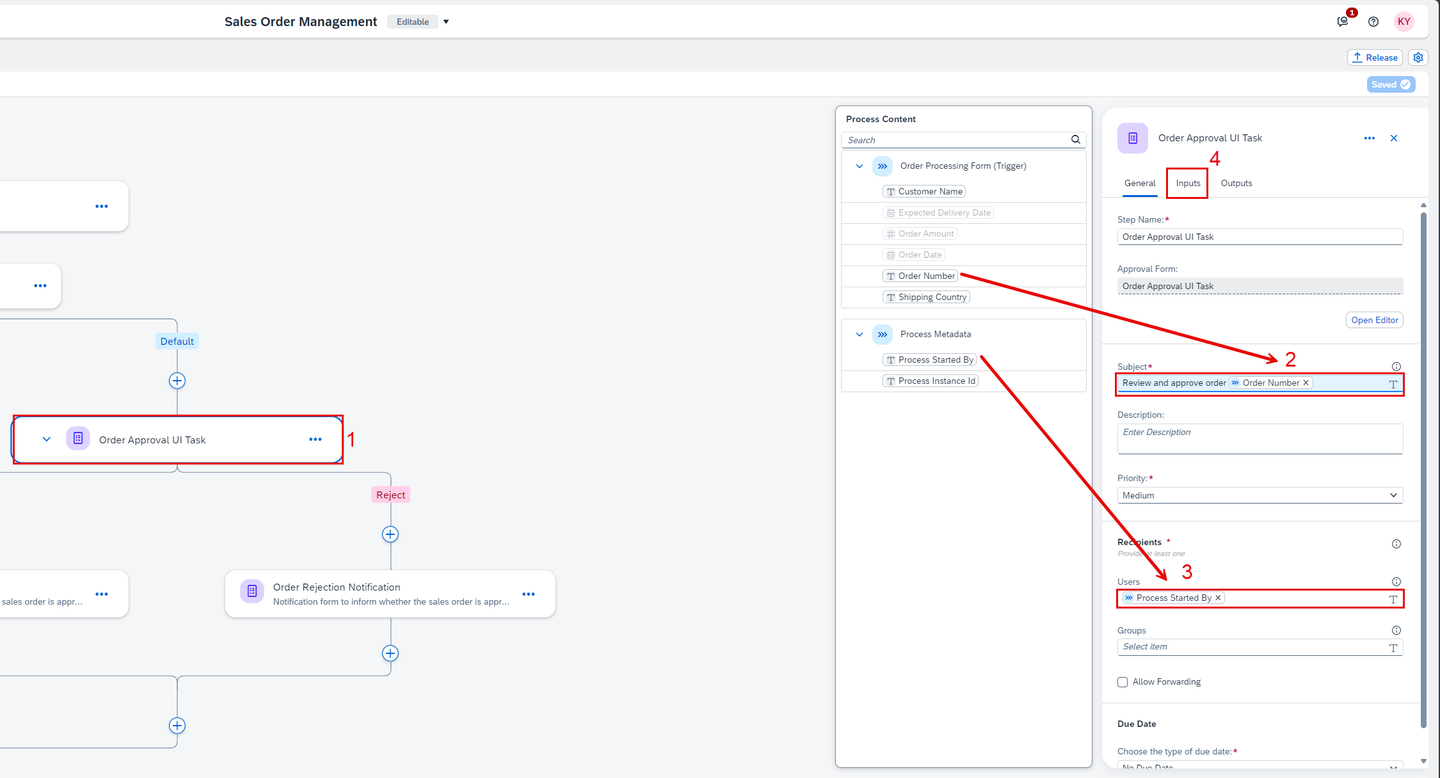Click the Order Processing Form trigger icon

tap(882, 166)
